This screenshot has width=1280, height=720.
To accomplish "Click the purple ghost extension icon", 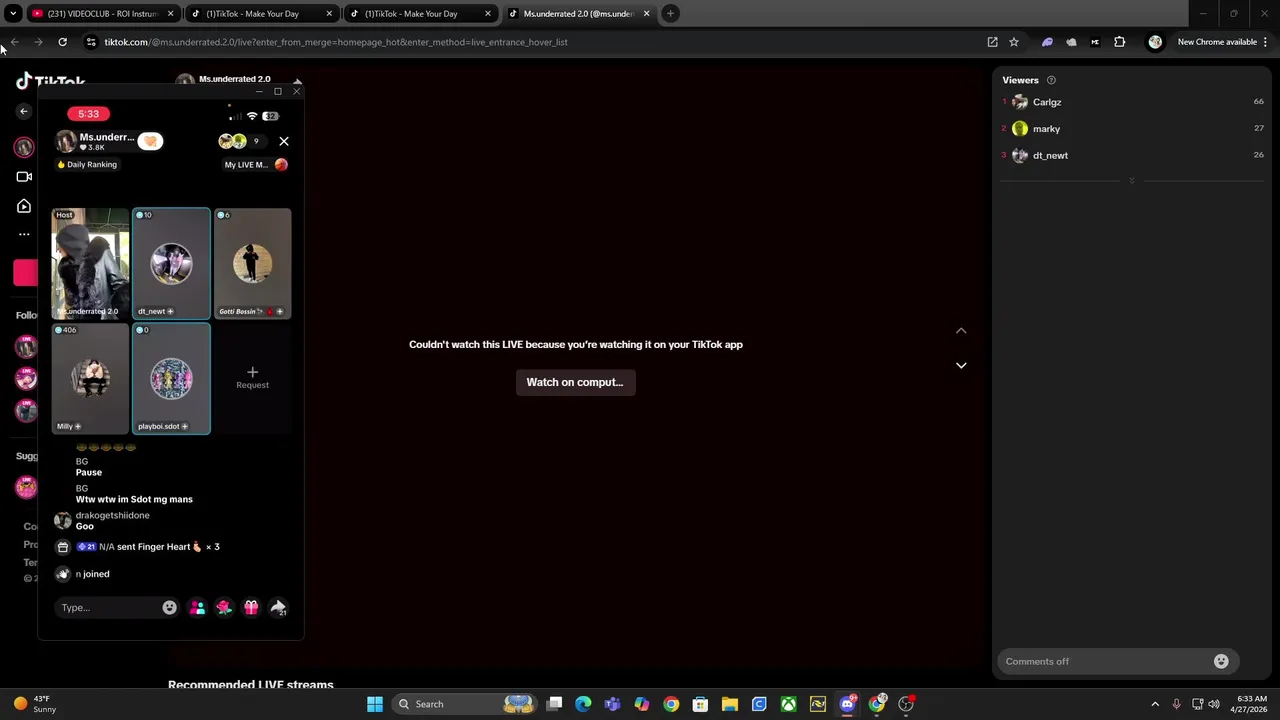I will pos(1047,42).
